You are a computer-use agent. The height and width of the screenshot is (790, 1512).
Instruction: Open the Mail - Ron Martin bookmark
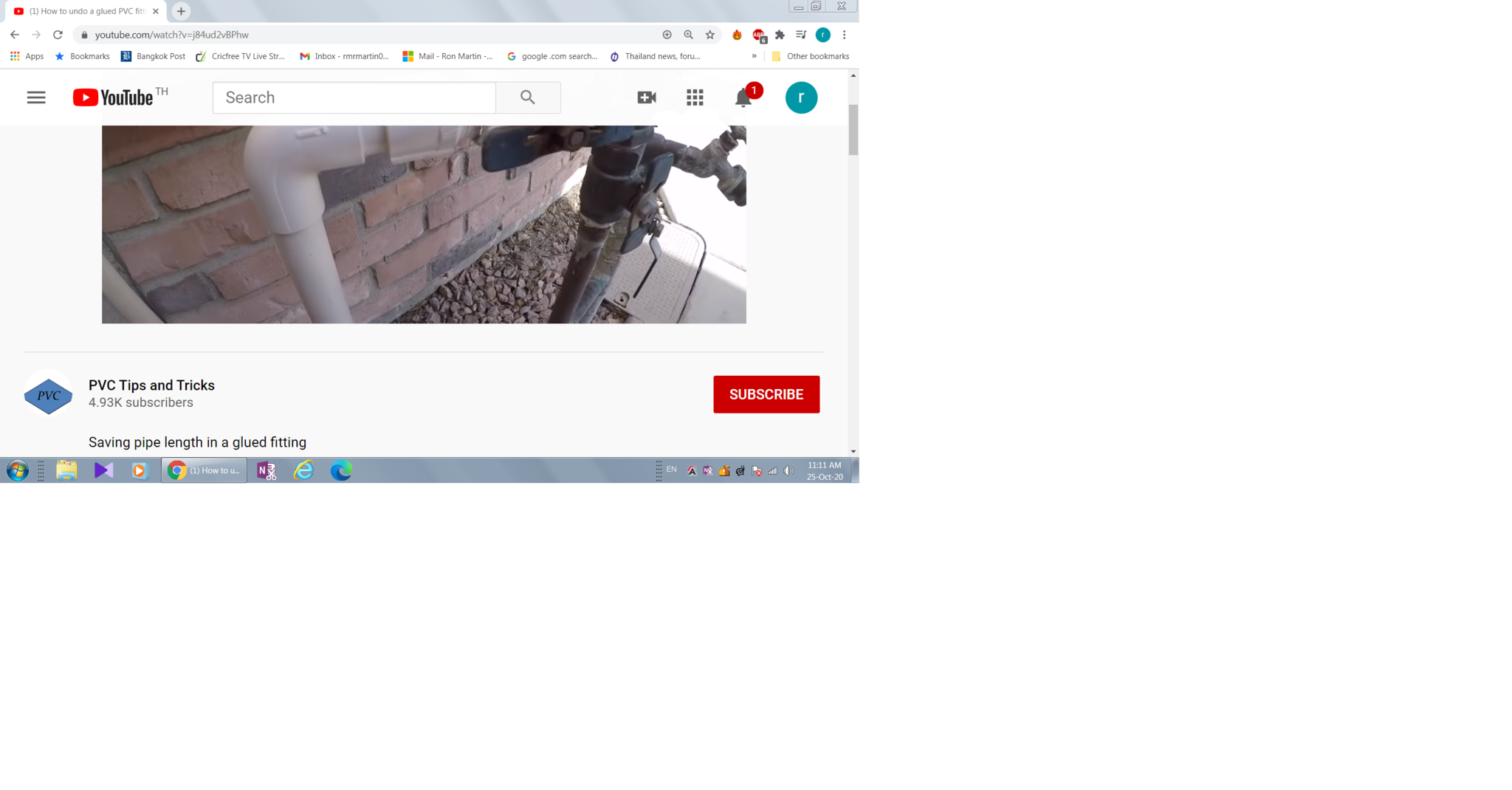[447, 56]
